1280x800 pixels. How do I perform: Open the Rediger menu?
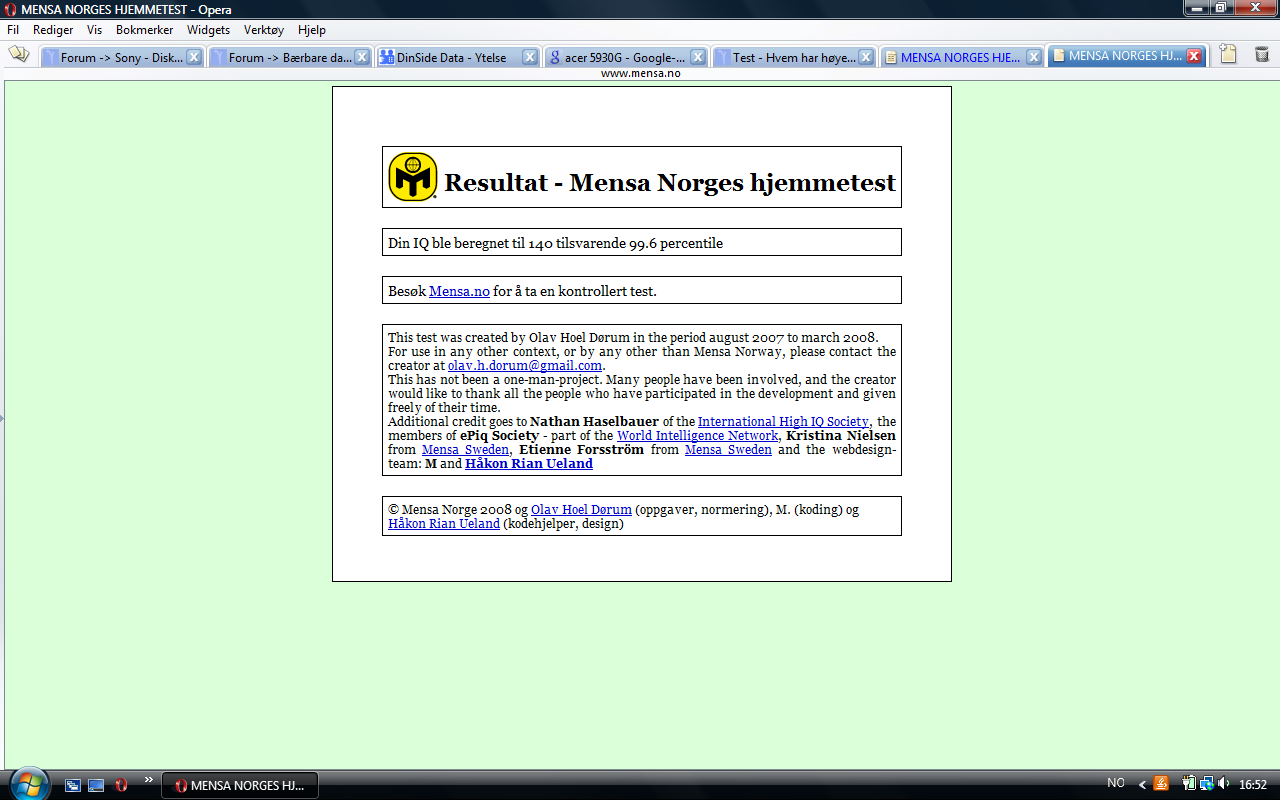tap(53, 30)
